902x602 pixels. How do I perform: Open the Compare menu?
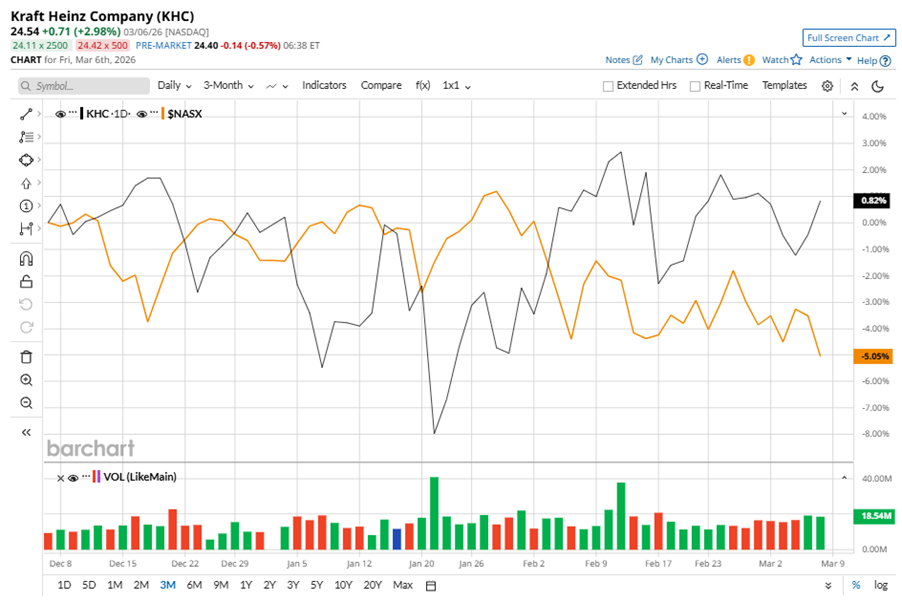381,85
